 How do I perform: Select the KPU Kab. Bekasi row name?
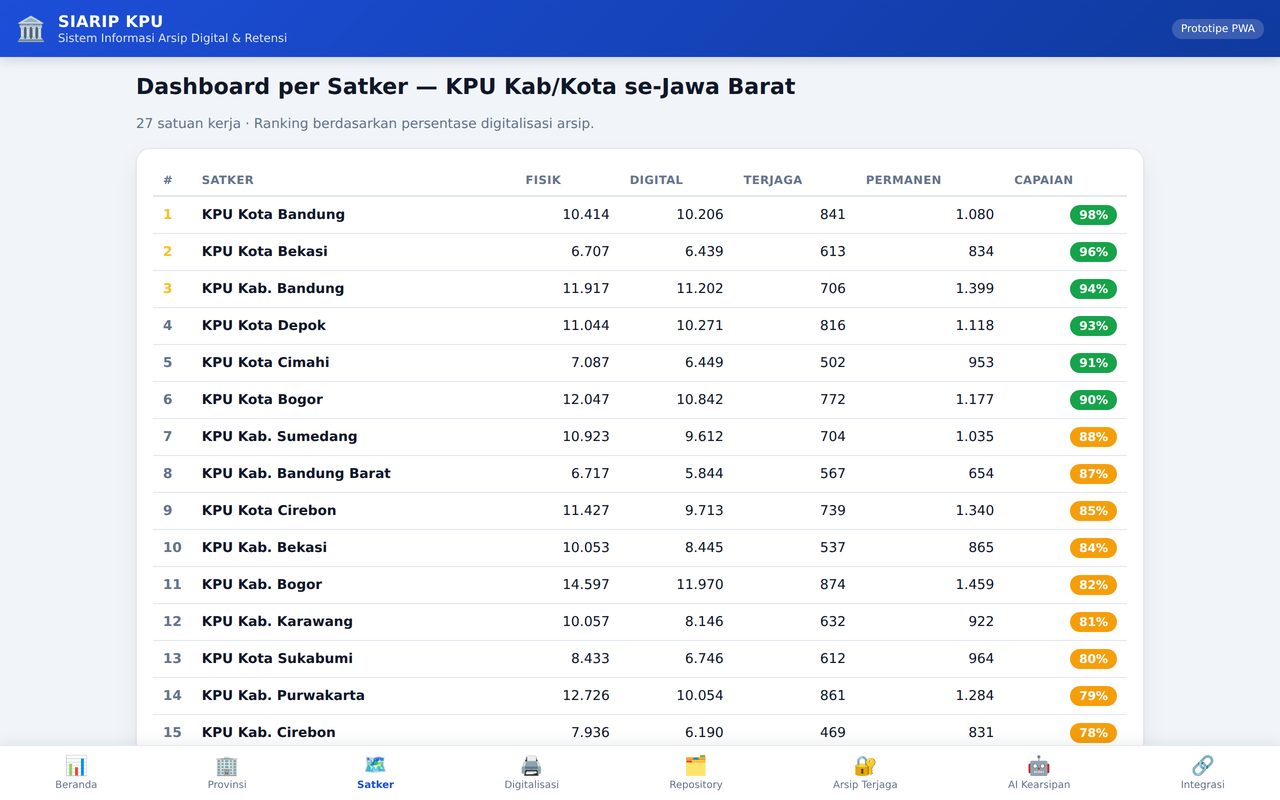point(264,548)
